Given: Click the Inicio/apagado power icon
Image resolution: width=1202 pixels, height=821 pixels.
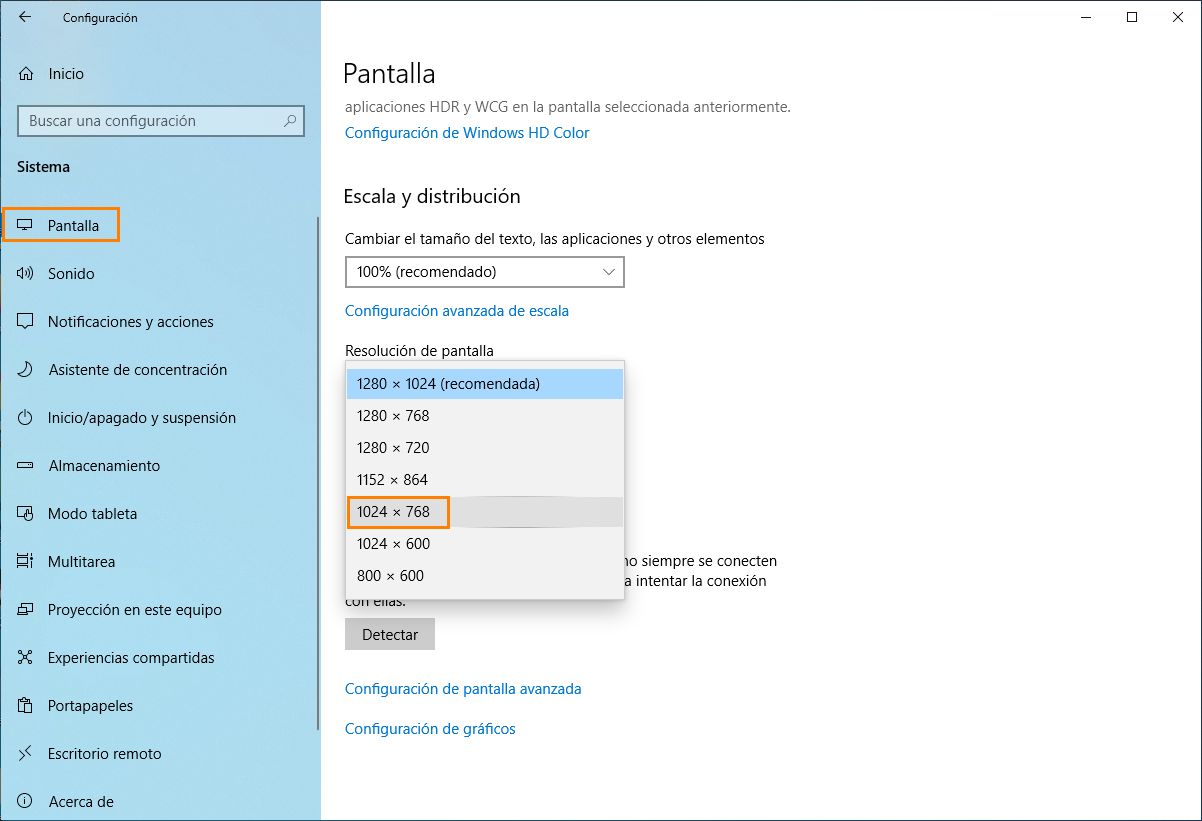Looking at the screenshot, I should (26, 418).
